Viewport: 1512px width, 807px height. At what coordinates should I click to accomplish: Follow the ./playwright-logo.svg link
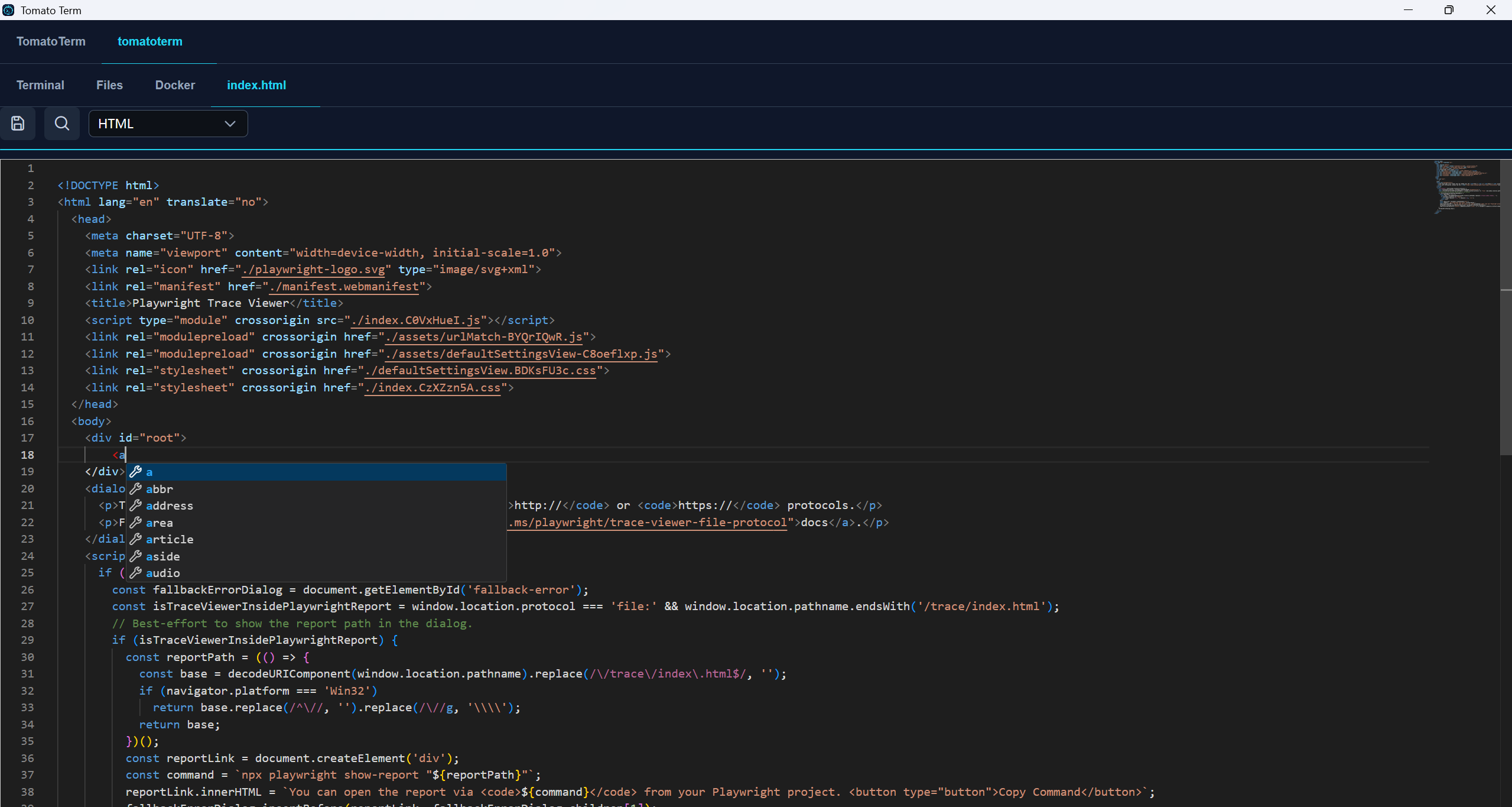coord(313,270)
